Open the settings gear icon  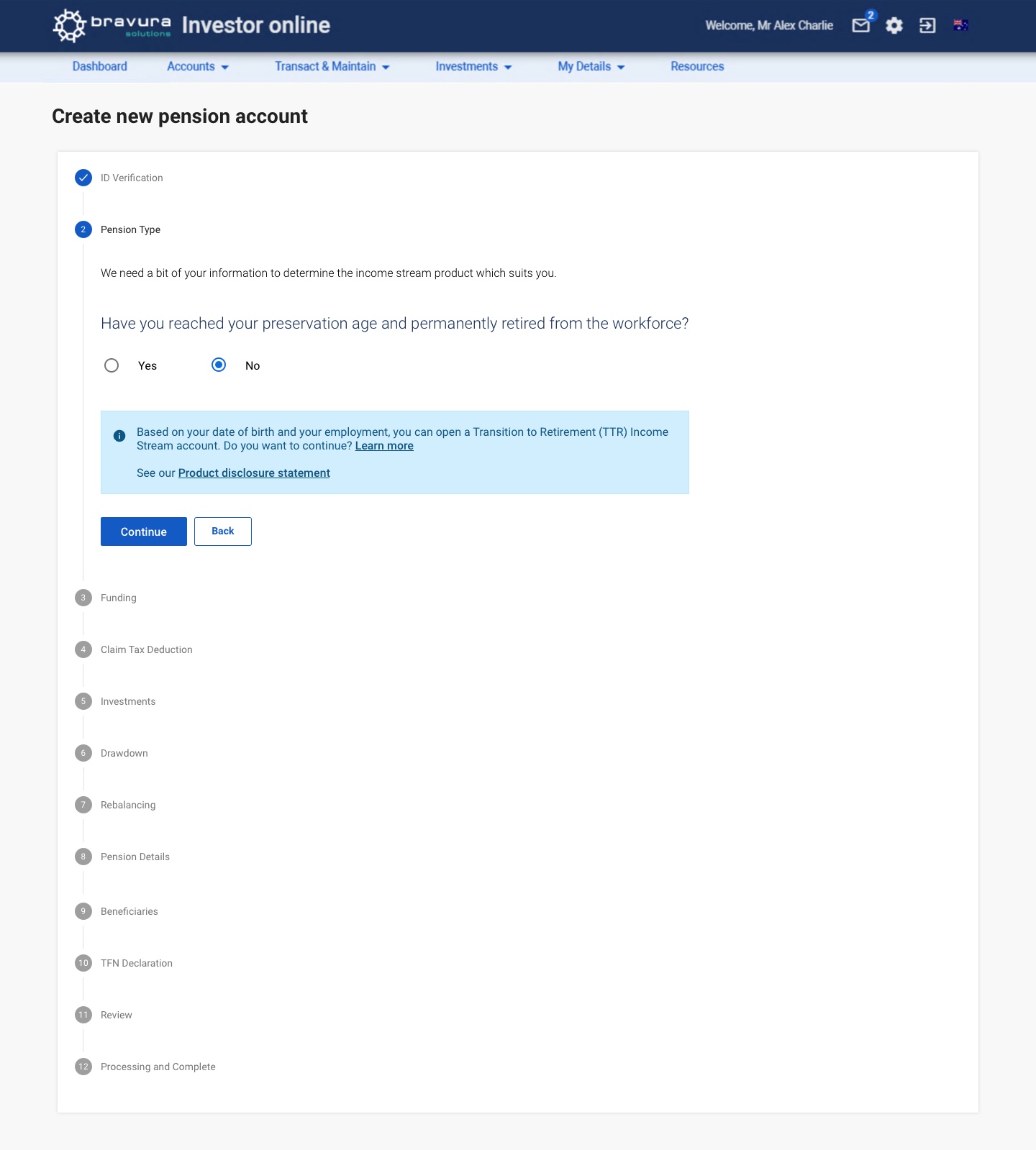pyautogui.click(x=894, y=26)
